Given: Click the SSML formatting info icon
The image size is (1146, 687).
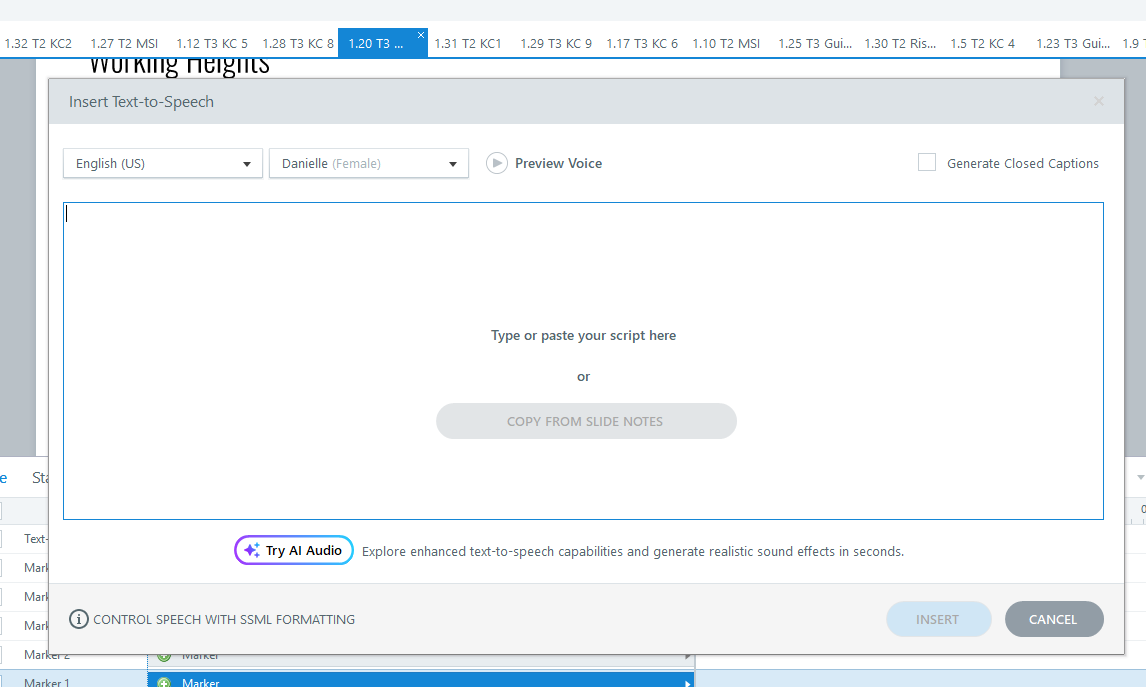Looking at the screenshot, I should point(79,619).
